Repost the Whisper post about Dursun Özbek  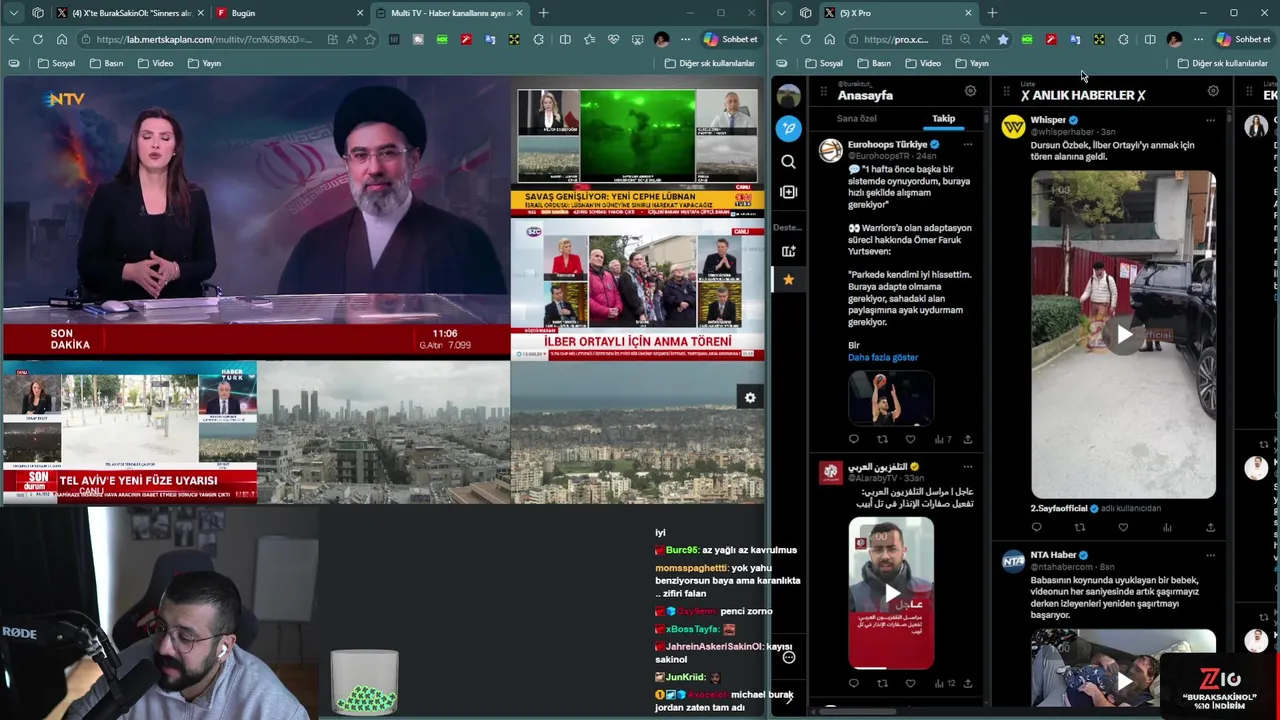pos(1080,528)
